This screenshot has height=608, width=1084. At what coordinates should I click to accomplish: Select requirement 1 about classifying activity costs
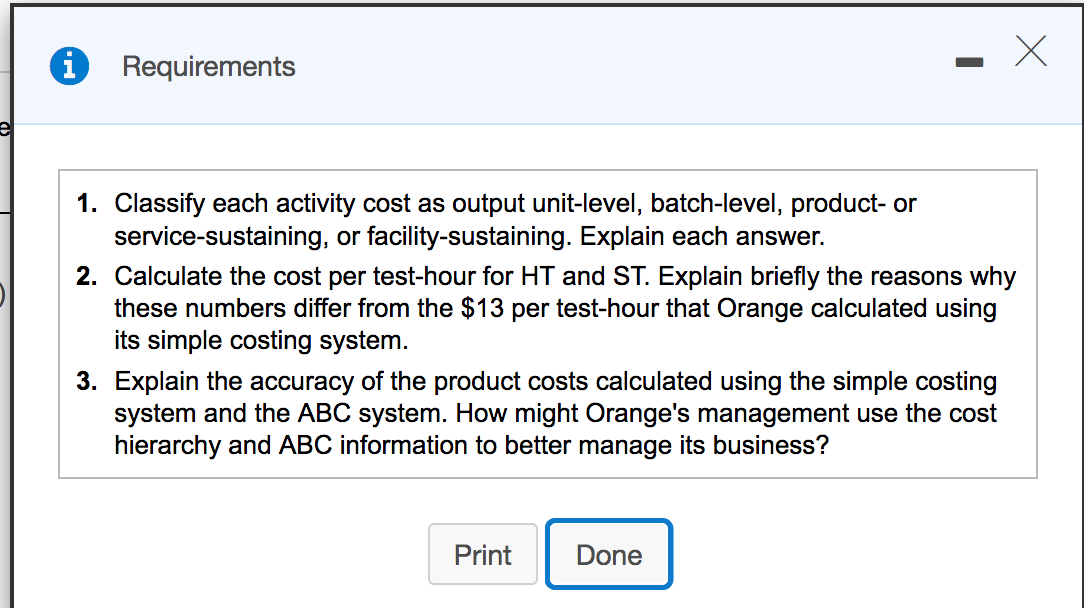514,220
